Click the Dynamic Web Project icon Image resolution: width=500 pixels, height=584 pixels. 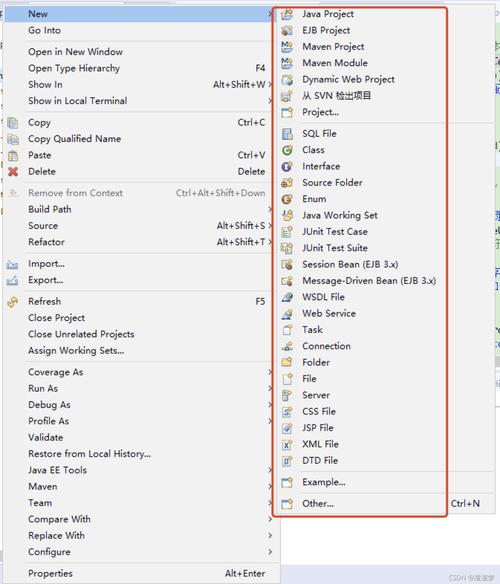tap(287, 80)
